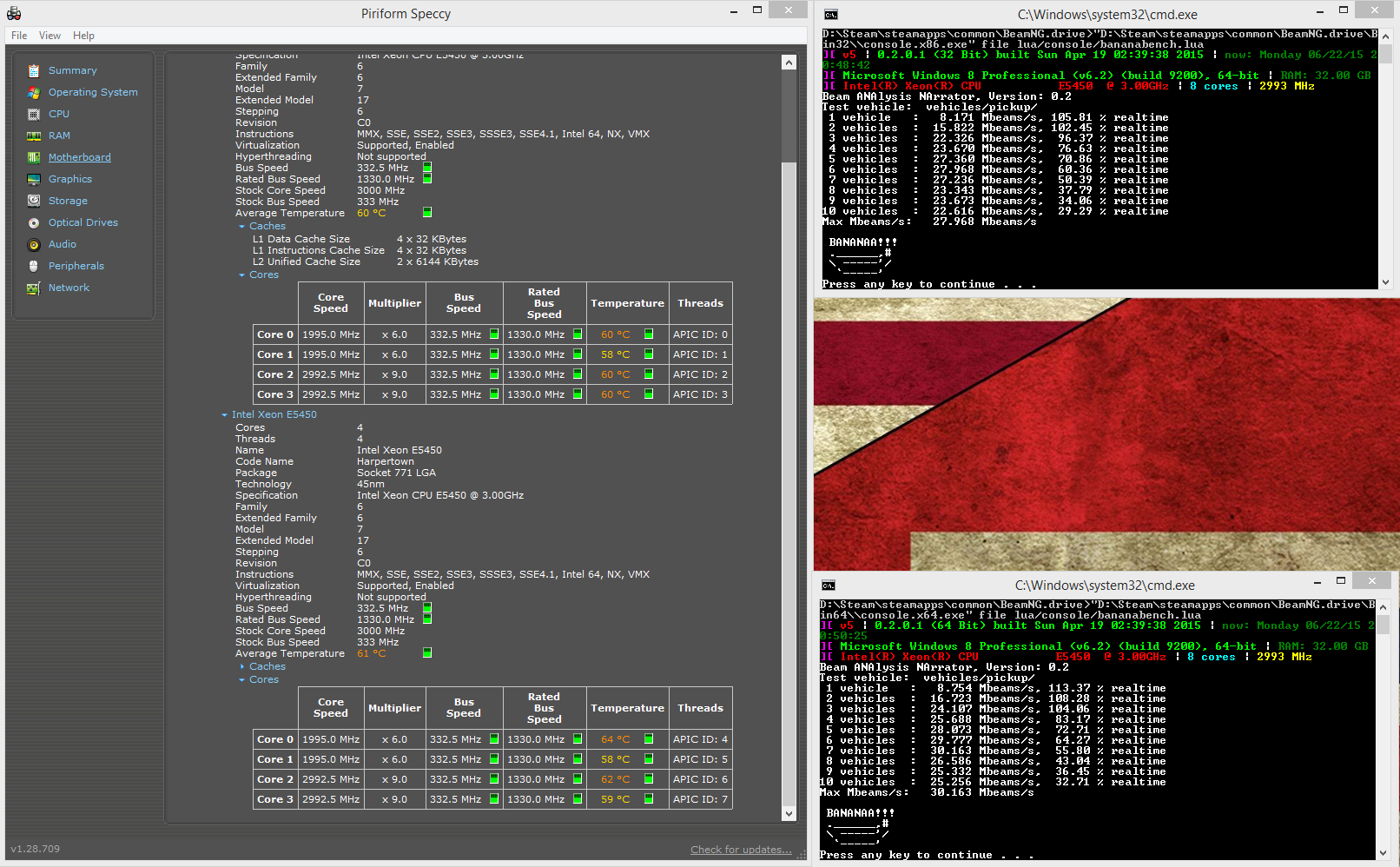Viewport: 1400px width, 867px height.
Task: Click the bottom cmd.exe window system icon
Action: point(829,585)
